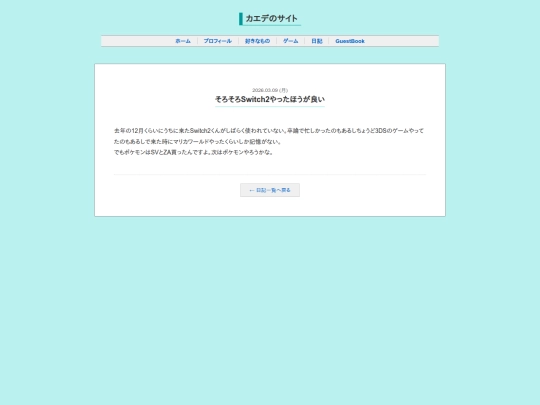Click the date 2026.03.09 (月)
The image size is (540, 405).
pos(270,90)
